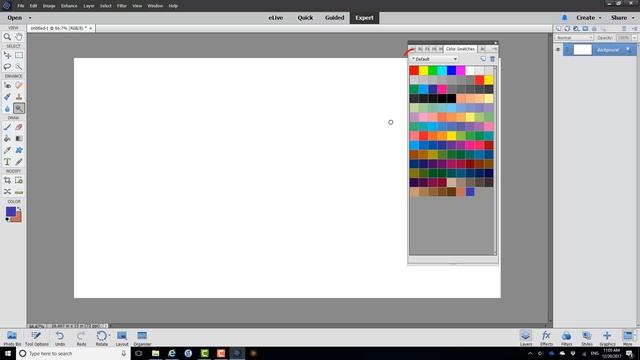Select the Horizontal Type tool
The image size is (640, 360).
coord(7,162)
